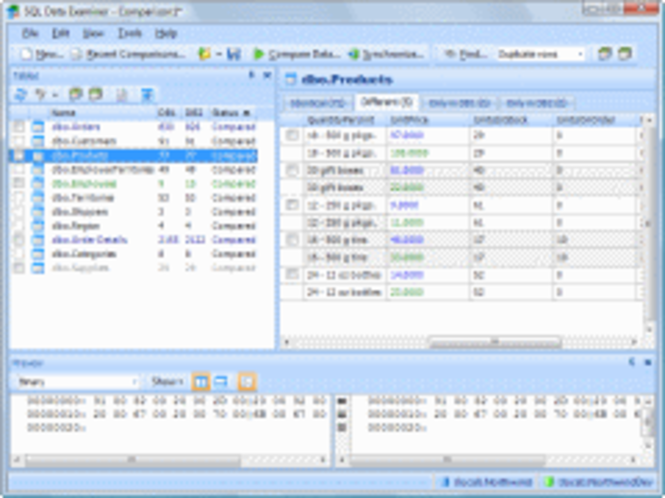Close the Viewer panel

tap(648, 362)
